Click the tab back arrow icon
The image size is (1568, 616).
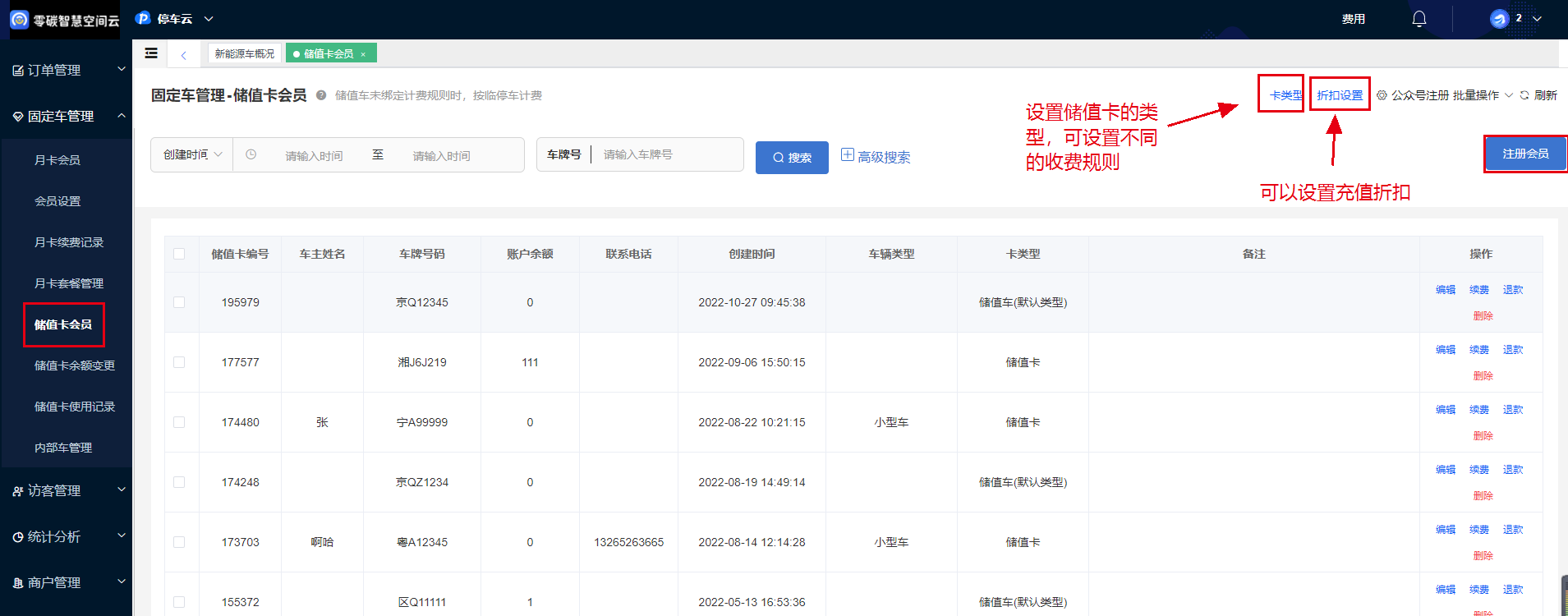point(183,55)
